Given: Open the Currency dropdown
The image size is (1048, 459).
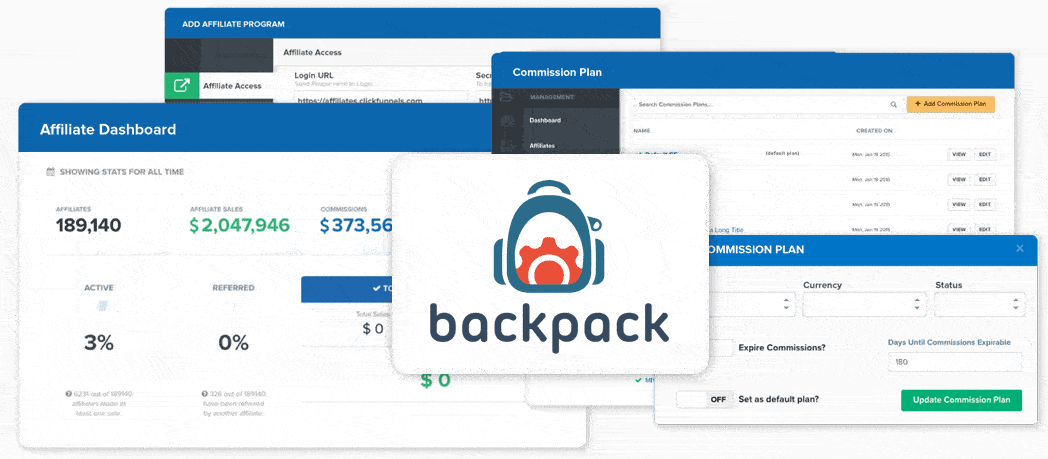Looking at the screenshot, I should pos(863,305).
